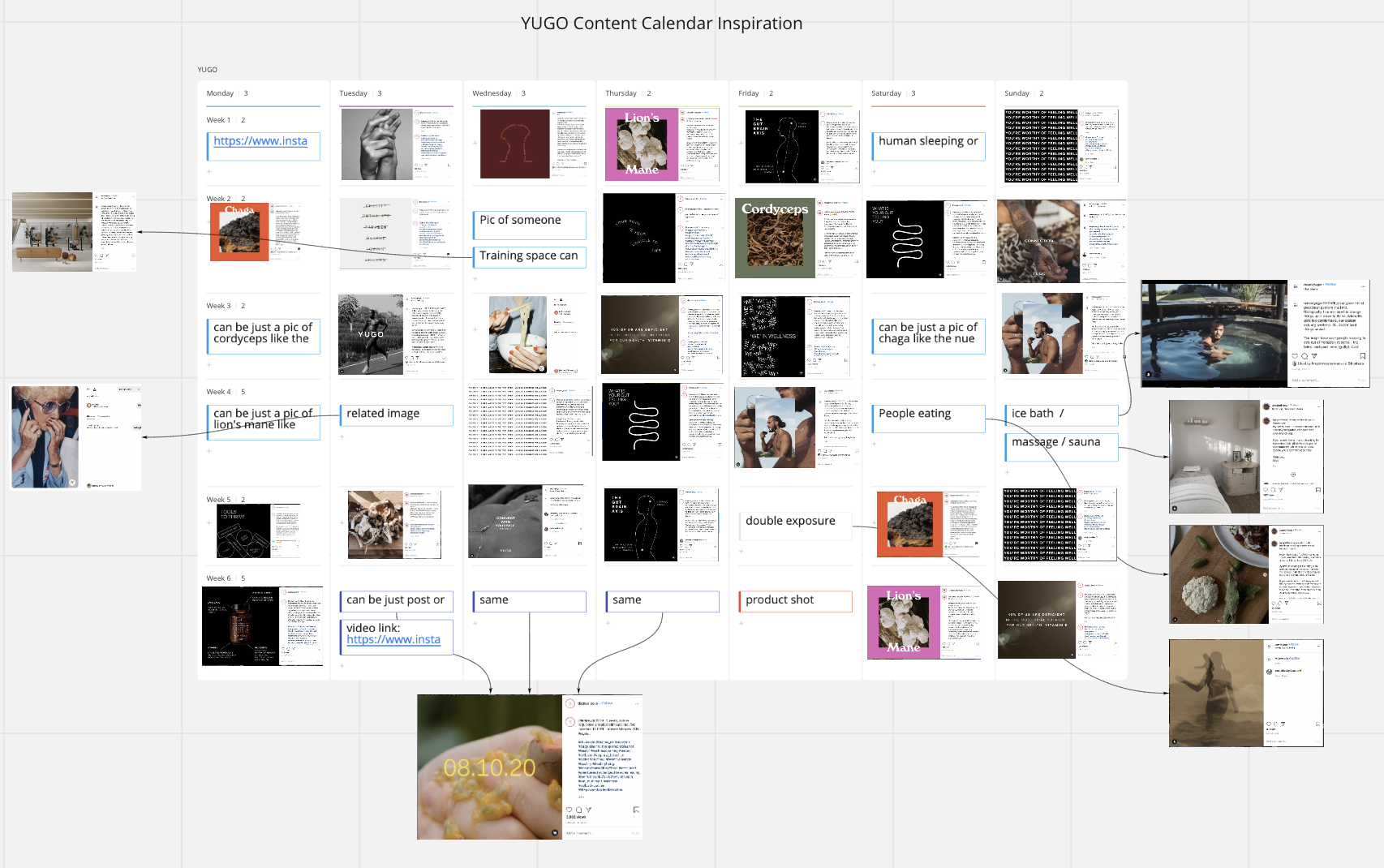Select the Chaga image in Monday Week 2
The width and height of the screenshot is (1384, 868).
pos(255,232)
